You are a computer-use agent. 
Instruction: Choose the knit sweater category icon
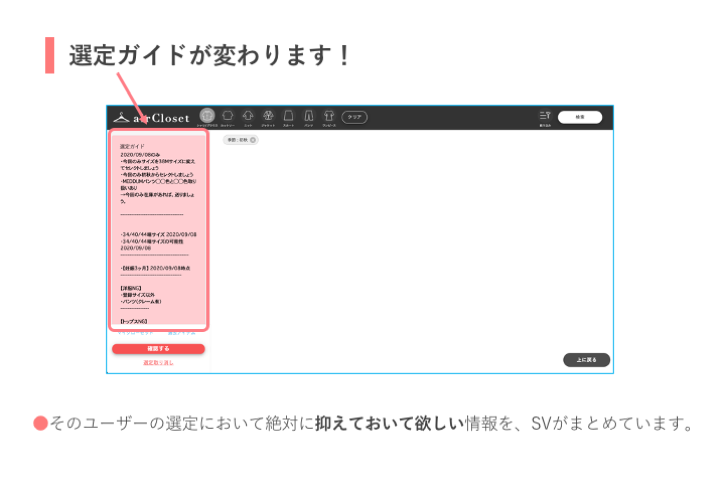[248, 116]
